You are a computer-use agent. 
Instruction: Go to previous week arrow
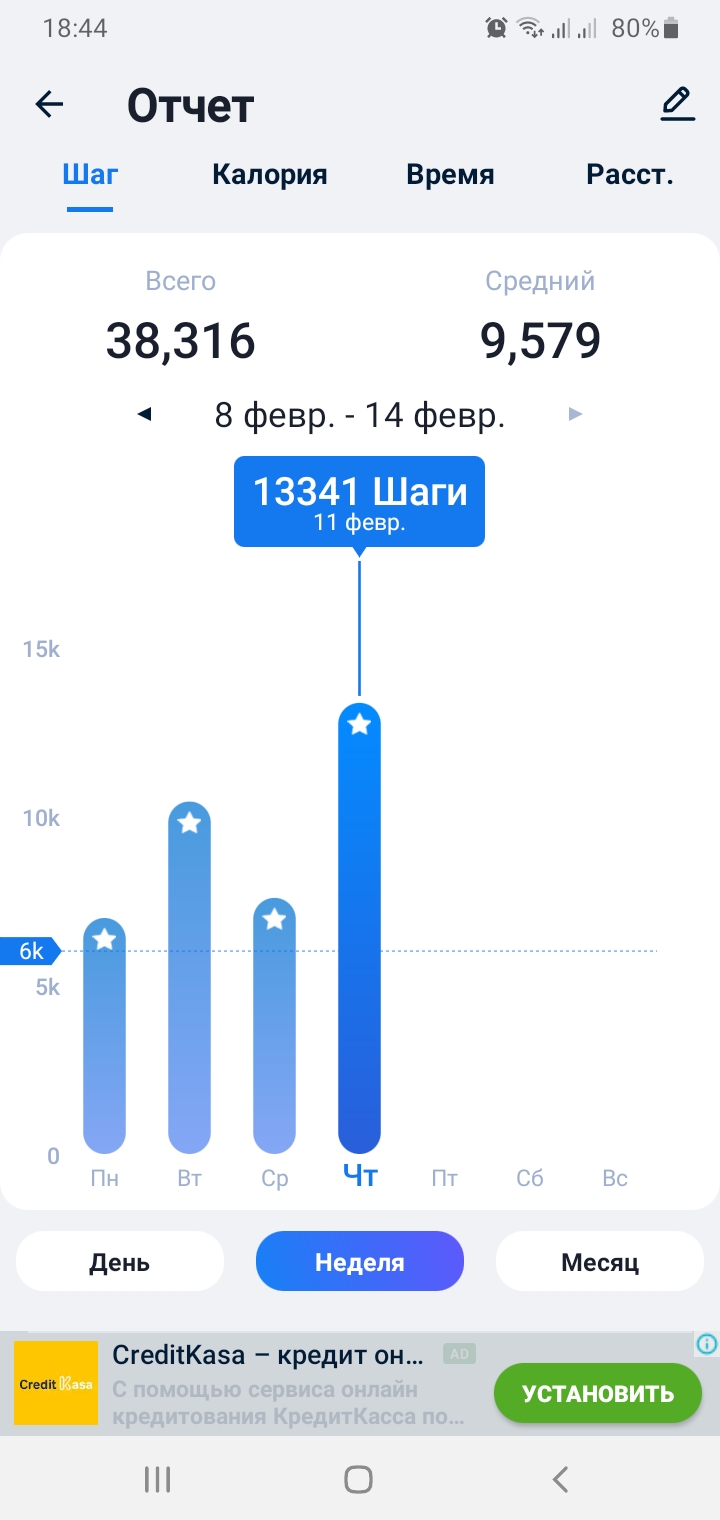coord(145,414)
